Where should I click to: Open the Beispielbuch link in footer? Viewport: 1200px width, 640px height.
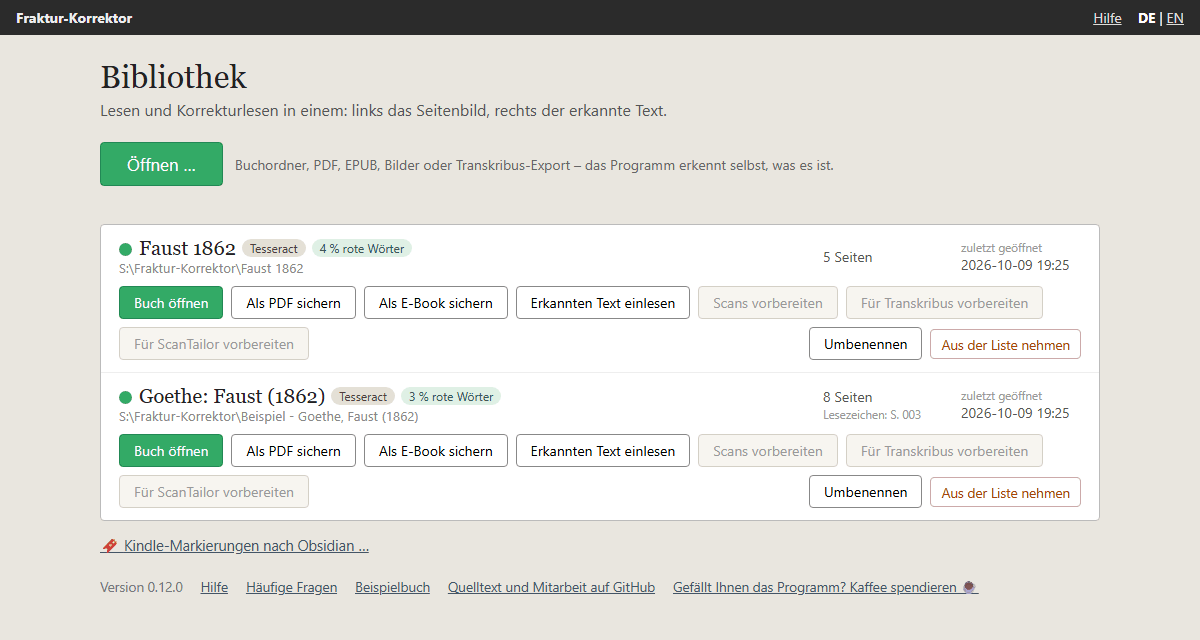pos(392,588)
